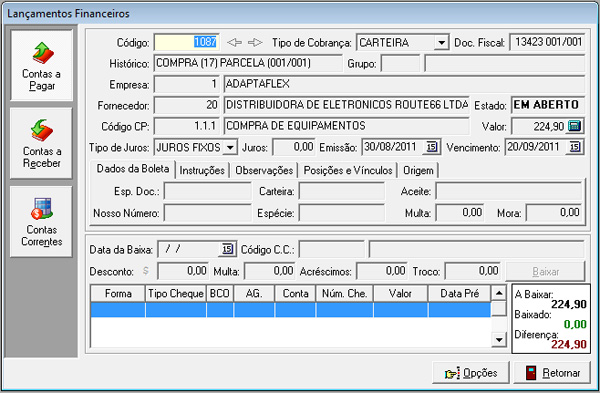This screenshot has width=600, height=393.
Task: Switch to the Dados da Boleta tab
Action: point(133,169)
